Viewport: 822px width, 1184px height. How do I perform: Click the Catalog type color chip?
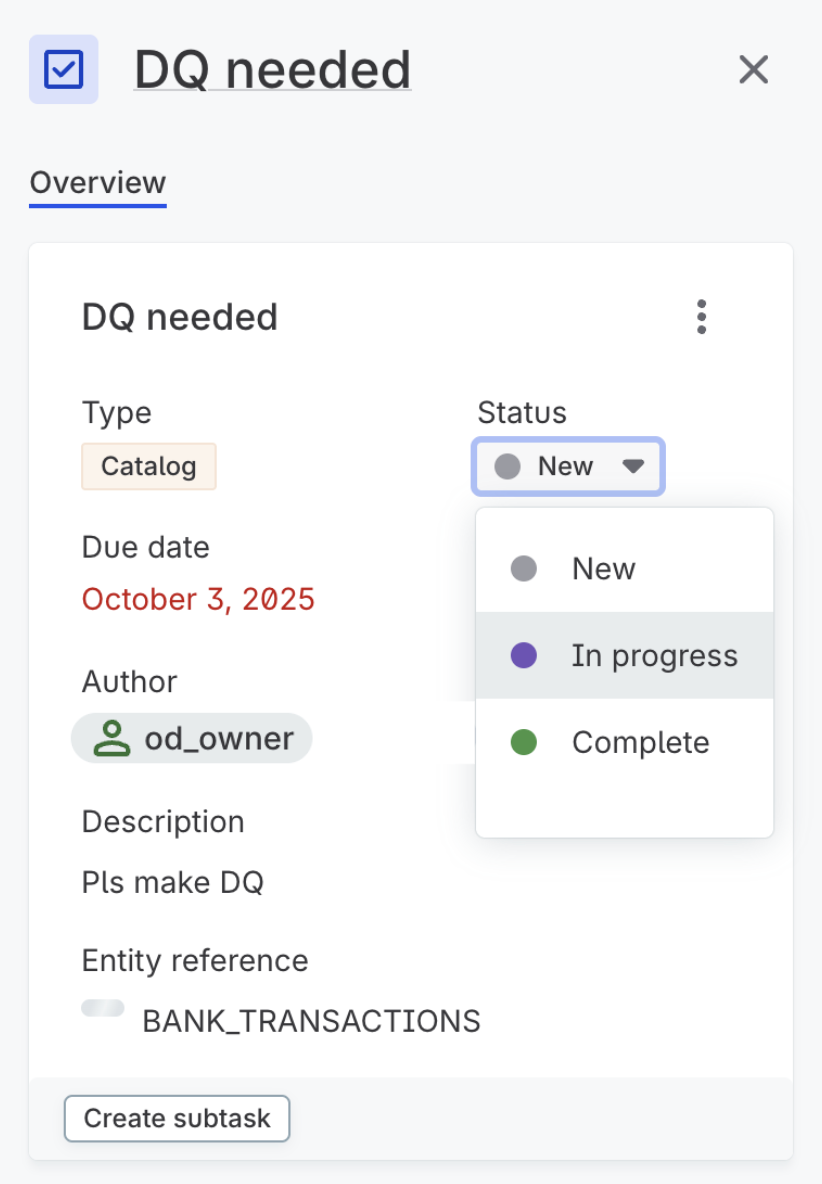click(x=148, y=466)
